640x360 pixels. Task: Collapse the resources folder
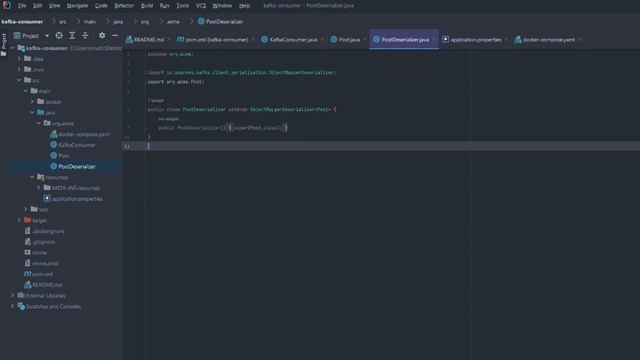coord(32,177)
